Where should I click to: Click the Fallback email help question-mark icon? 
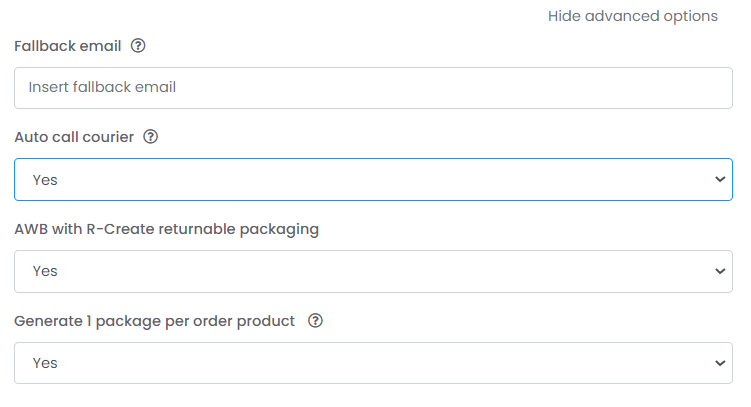138,46
